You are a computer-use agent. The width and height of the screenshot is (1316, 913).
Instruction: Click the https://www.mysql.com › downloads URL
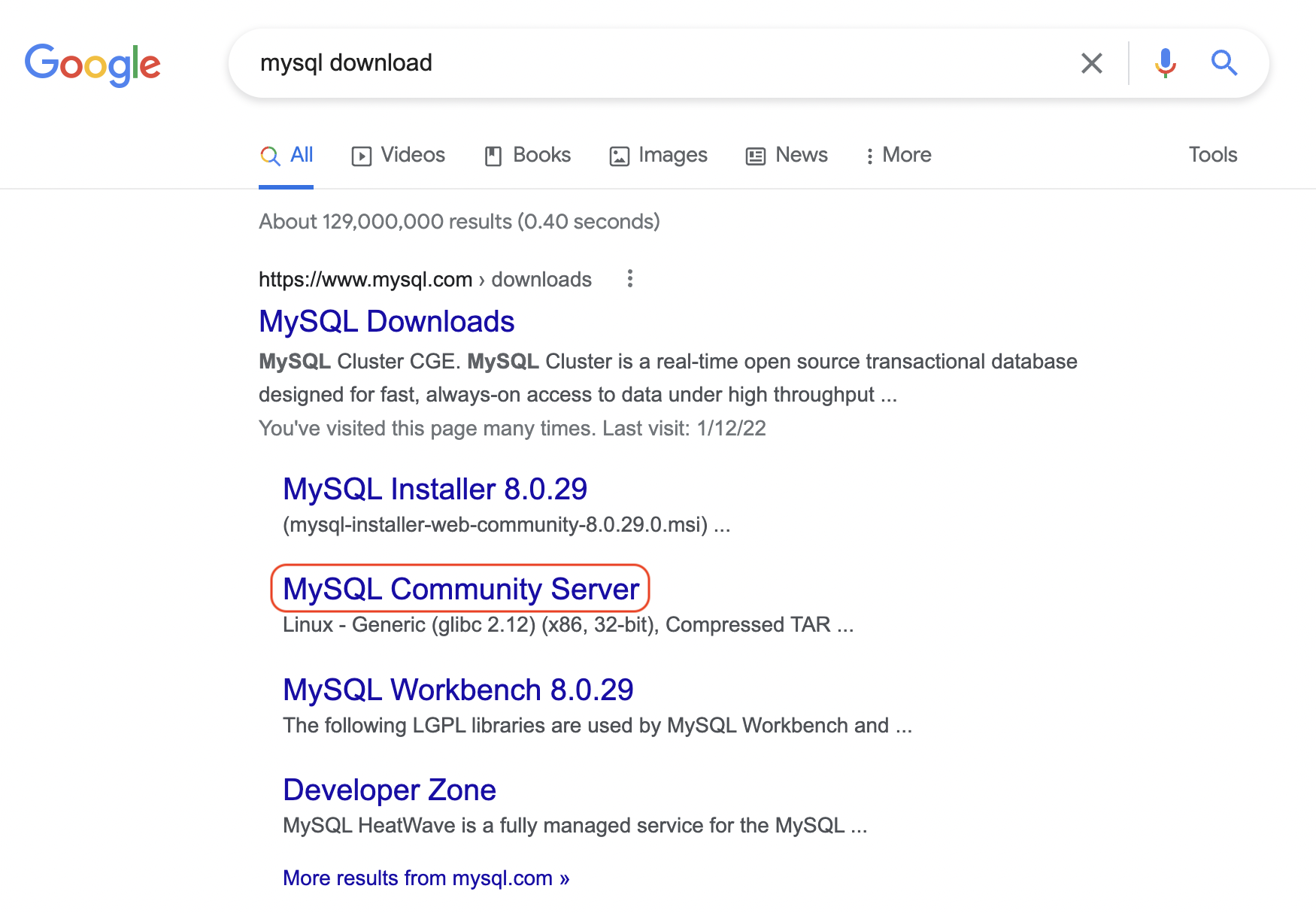pos(425,280)
